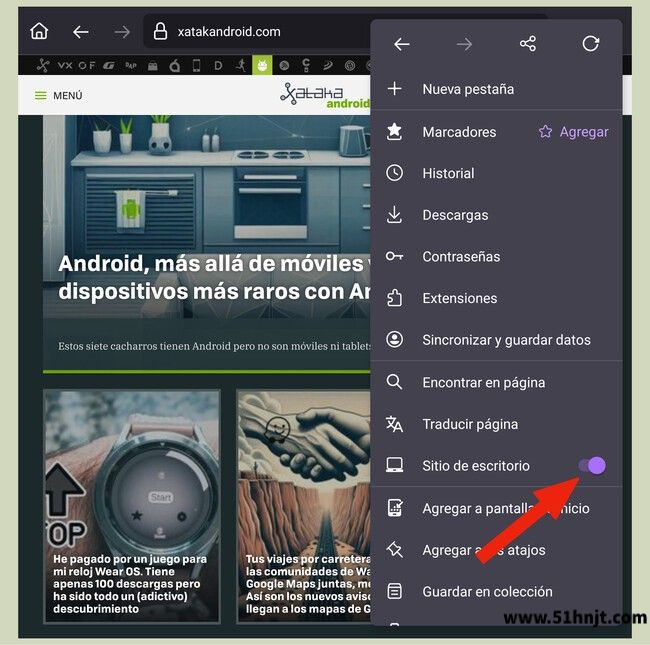Screen dimensions: 650x645
Task: Tap the Xataka Android logo
Action: [x=325, y=95]
